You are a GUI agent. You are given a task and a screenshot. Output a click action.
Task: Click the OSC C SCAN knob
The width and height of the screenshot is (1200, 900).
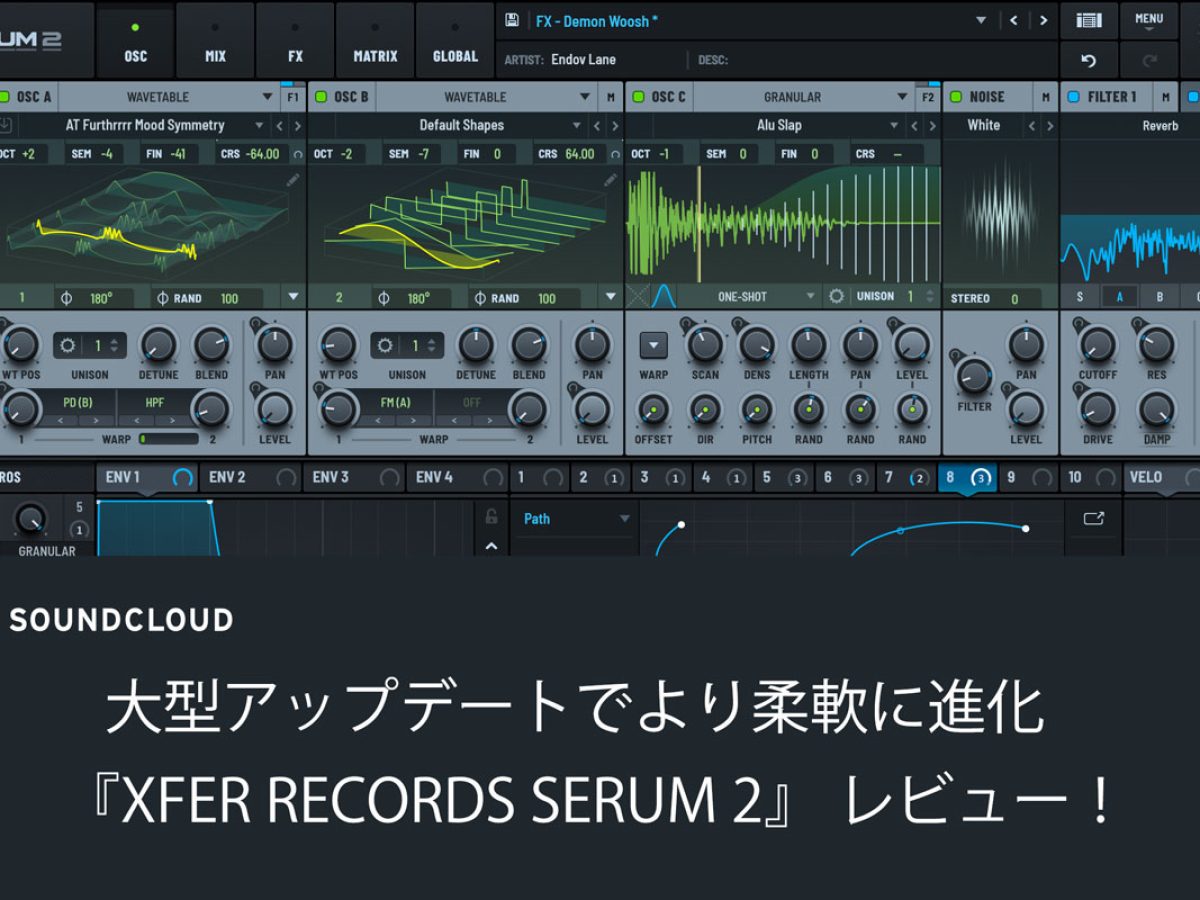coord(705,345)
